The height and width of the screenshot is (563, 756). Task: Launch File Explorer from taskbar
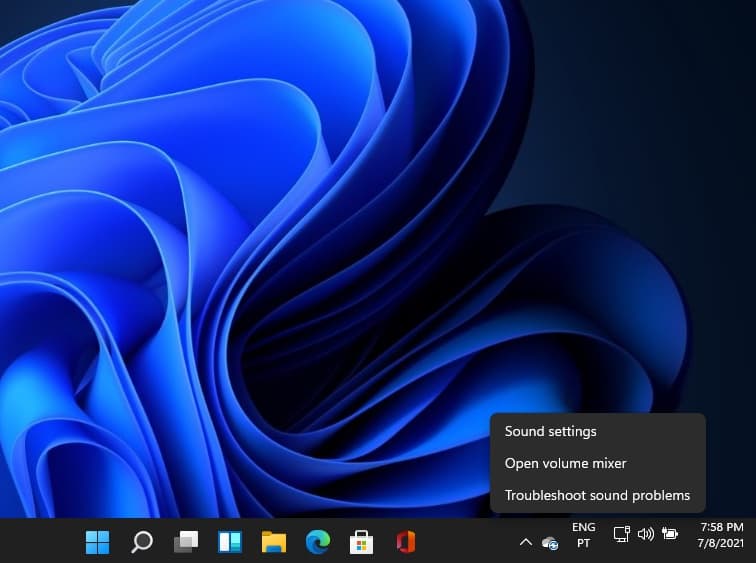[274, 542]
